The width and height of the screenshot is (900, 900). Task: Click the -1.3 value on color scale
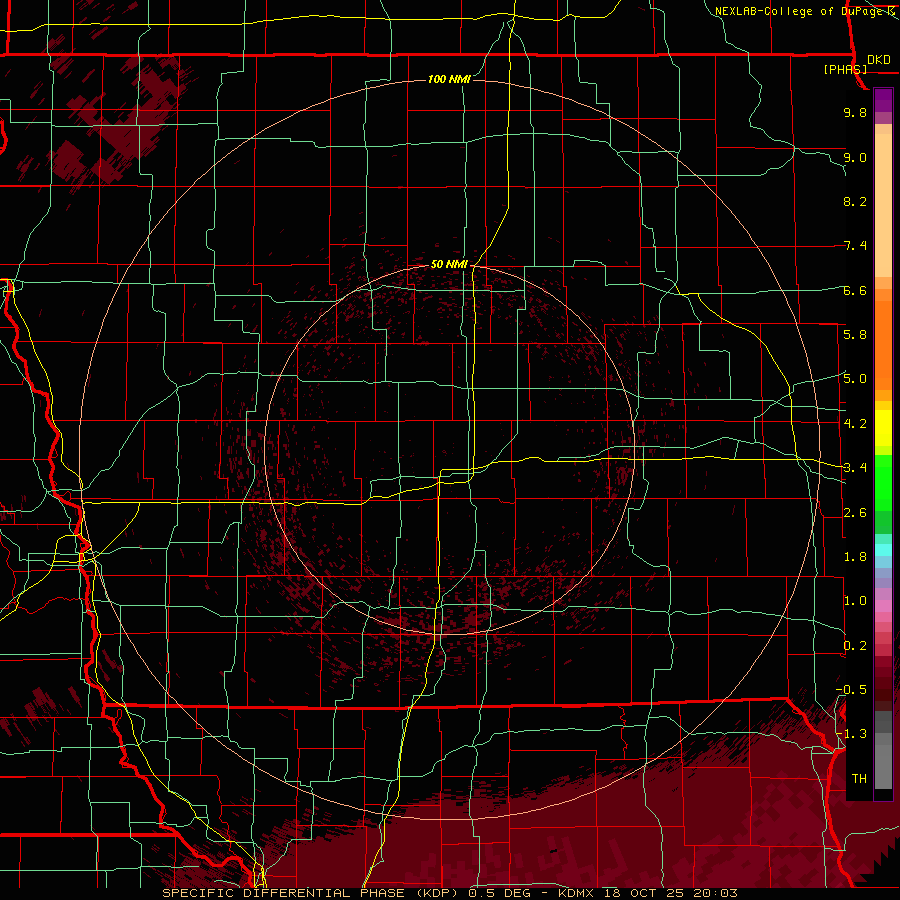click(851, 734)
